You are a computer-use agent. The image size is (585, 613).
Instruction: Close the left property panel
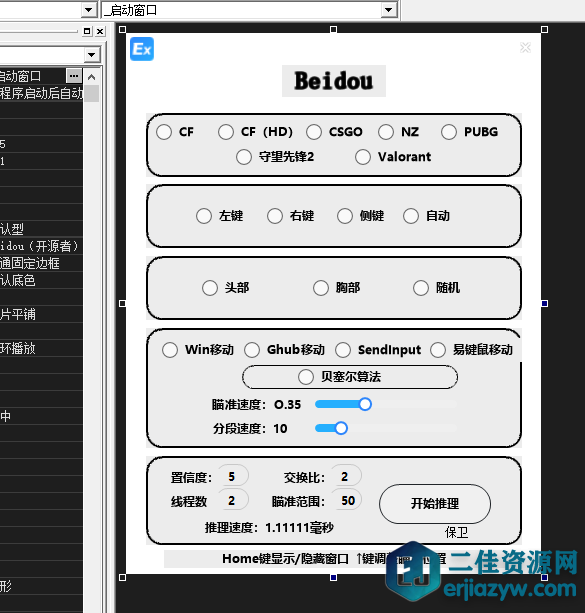pyautogui.click(x=100, y=31)
